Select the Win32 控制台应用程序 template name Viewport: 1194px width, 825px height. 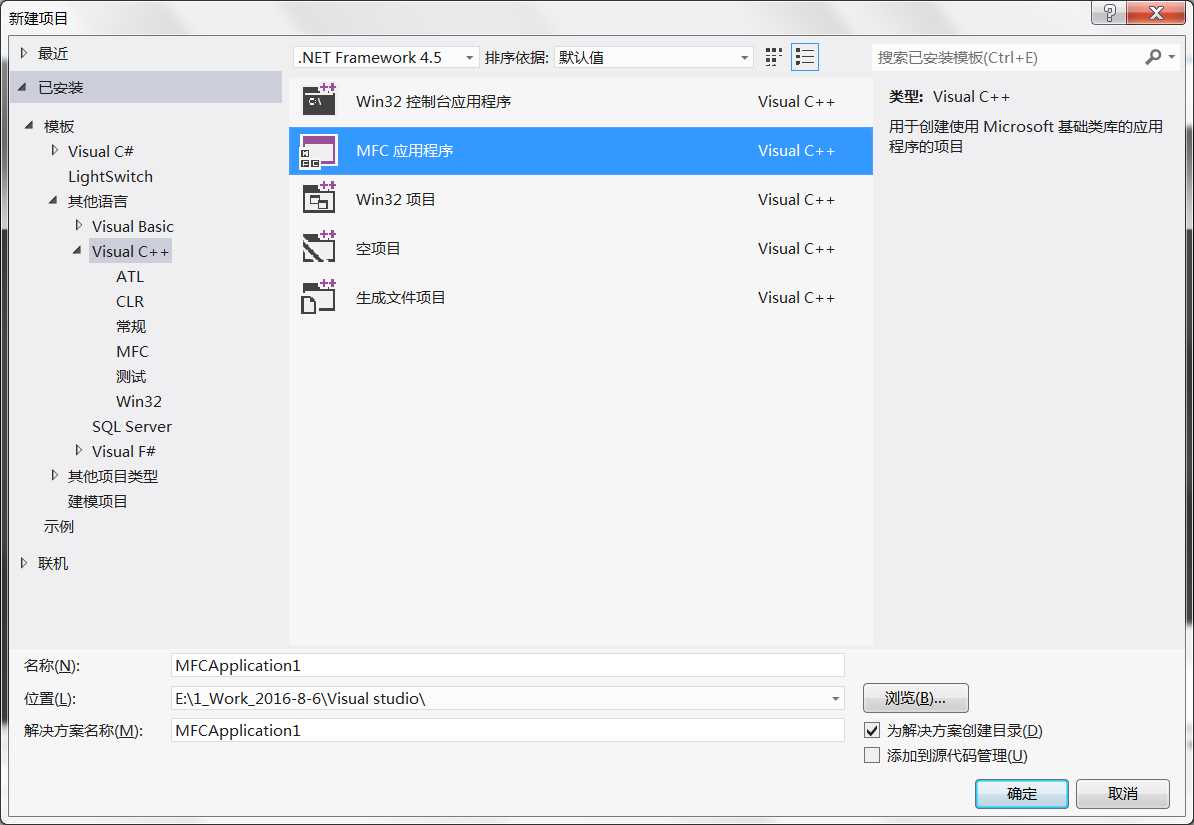(433, 101)
